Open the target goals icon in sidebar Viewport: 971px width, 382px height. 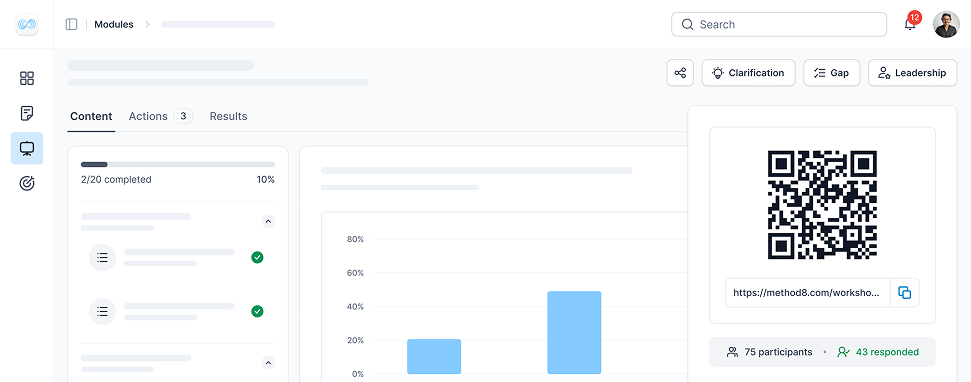pyautogui.click(x=27, y=183)
